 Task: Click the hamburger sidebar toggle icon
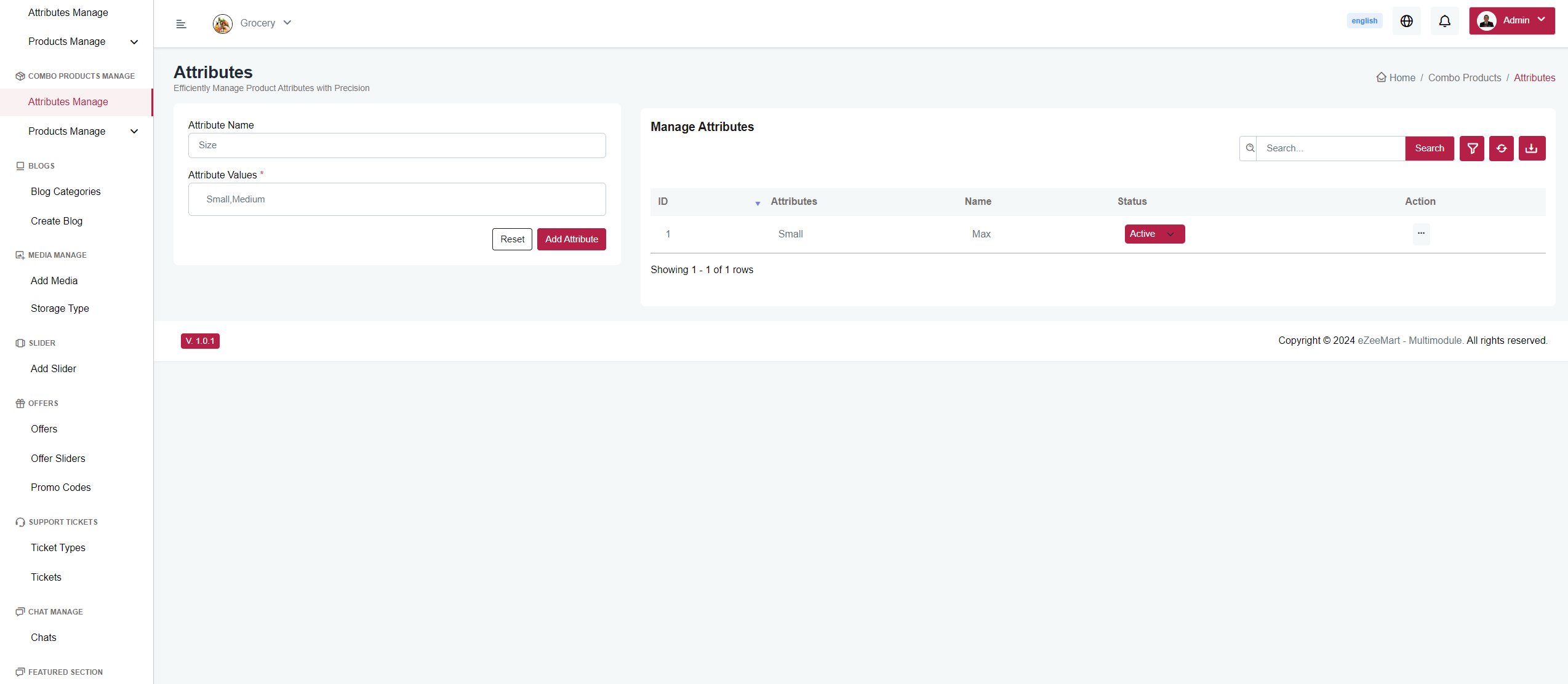181,24
